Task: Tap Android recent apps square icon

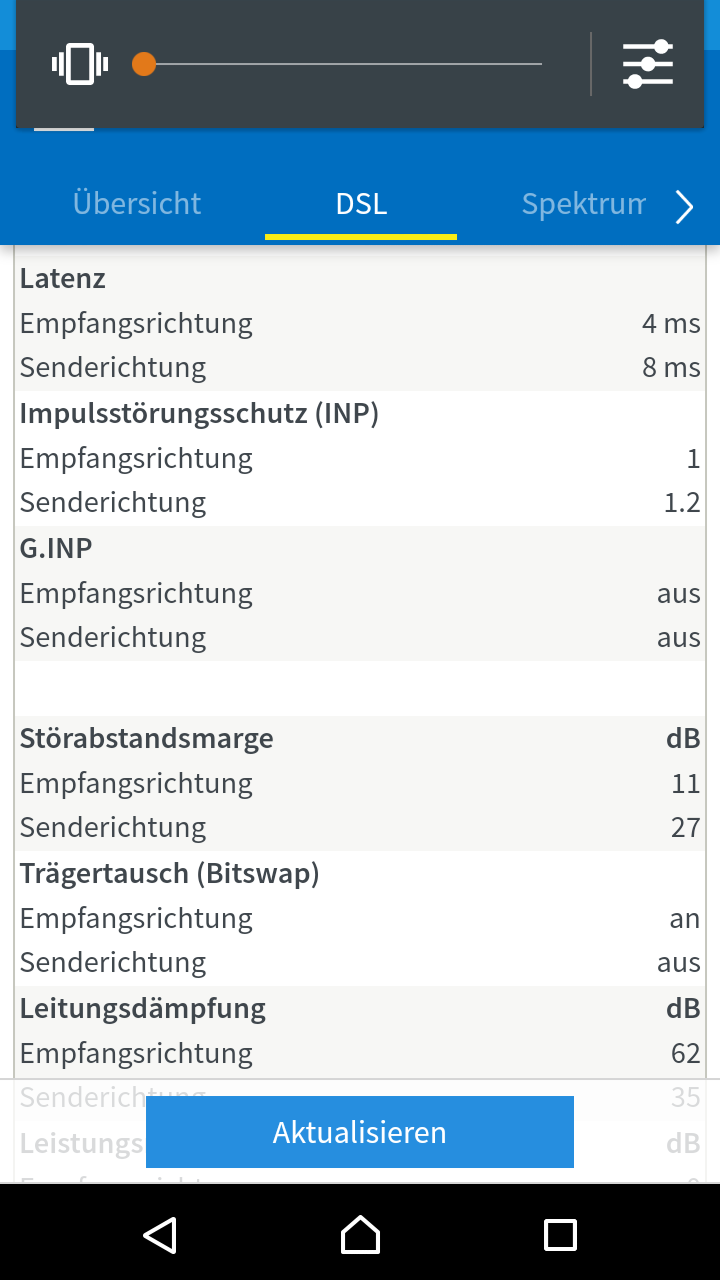Action: (x=560, y=1235)
